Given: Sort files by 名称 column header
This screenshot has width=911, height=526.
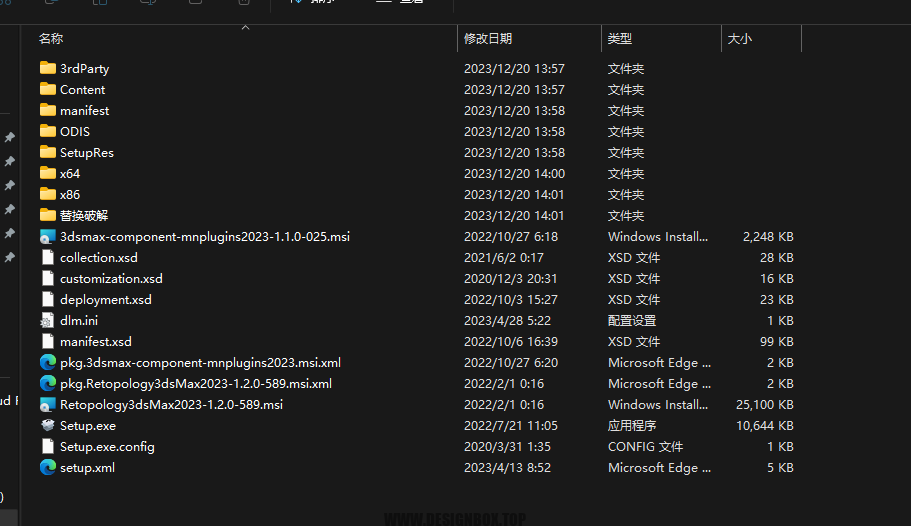Looking at the screenshot, I should pos(51,39).
